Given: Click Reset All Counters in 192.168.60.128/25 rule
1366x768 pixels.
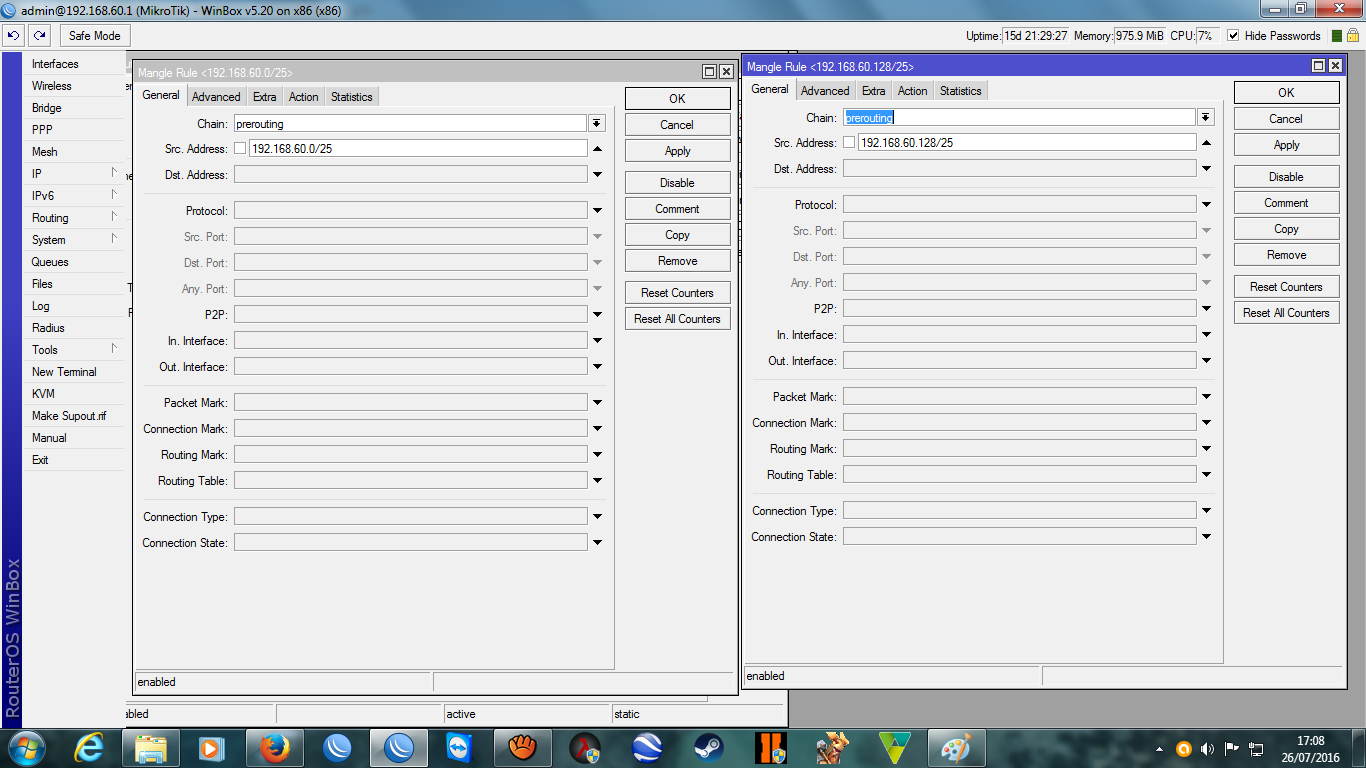Looking at the screenshot, I should click(1286, 313).
